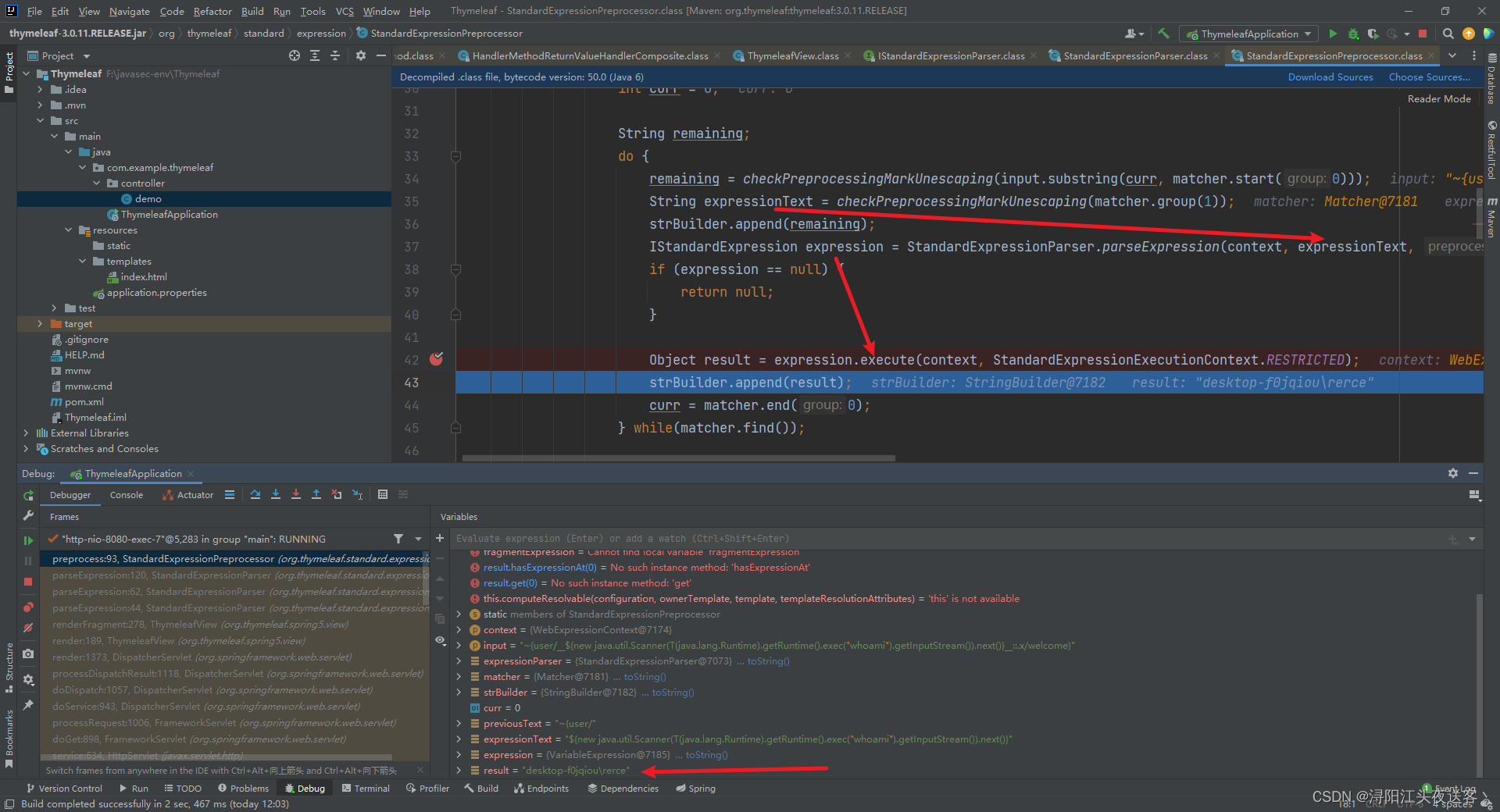
Task: Click the Download Sources link
Action: point(1330,77)
